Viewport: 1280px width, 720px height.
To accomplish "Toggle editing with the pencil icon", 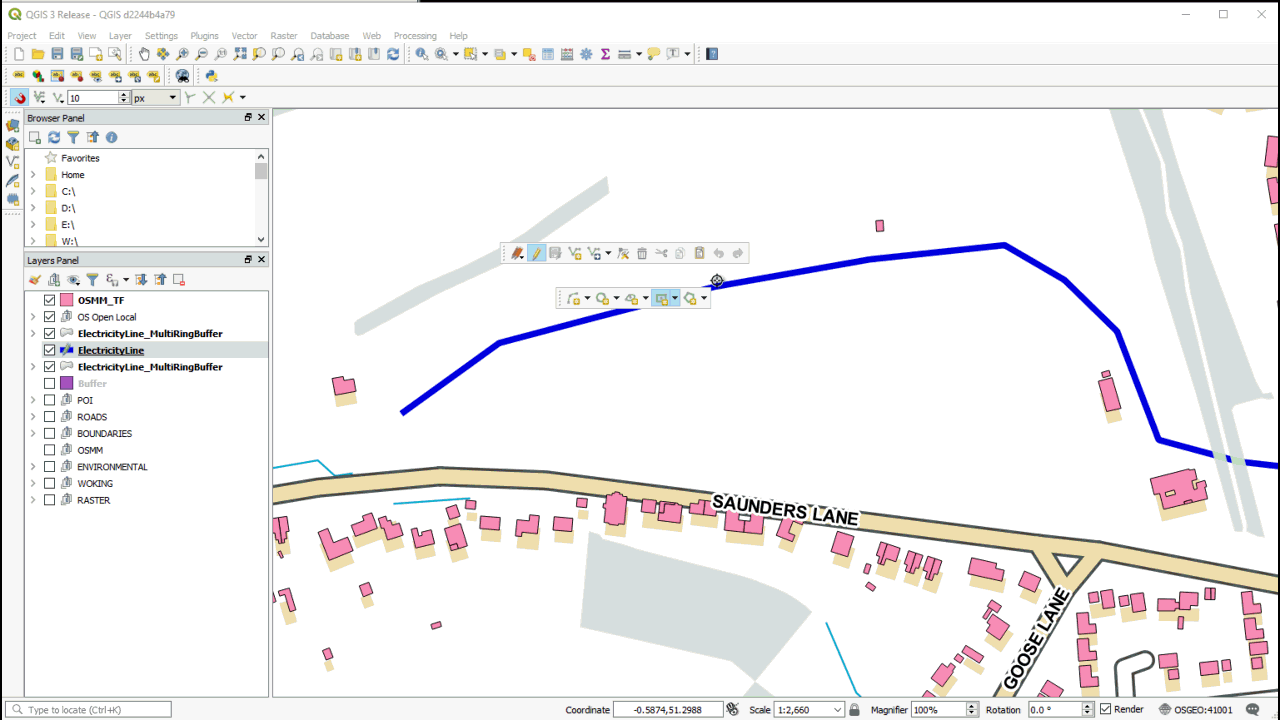I will [536, 254].
